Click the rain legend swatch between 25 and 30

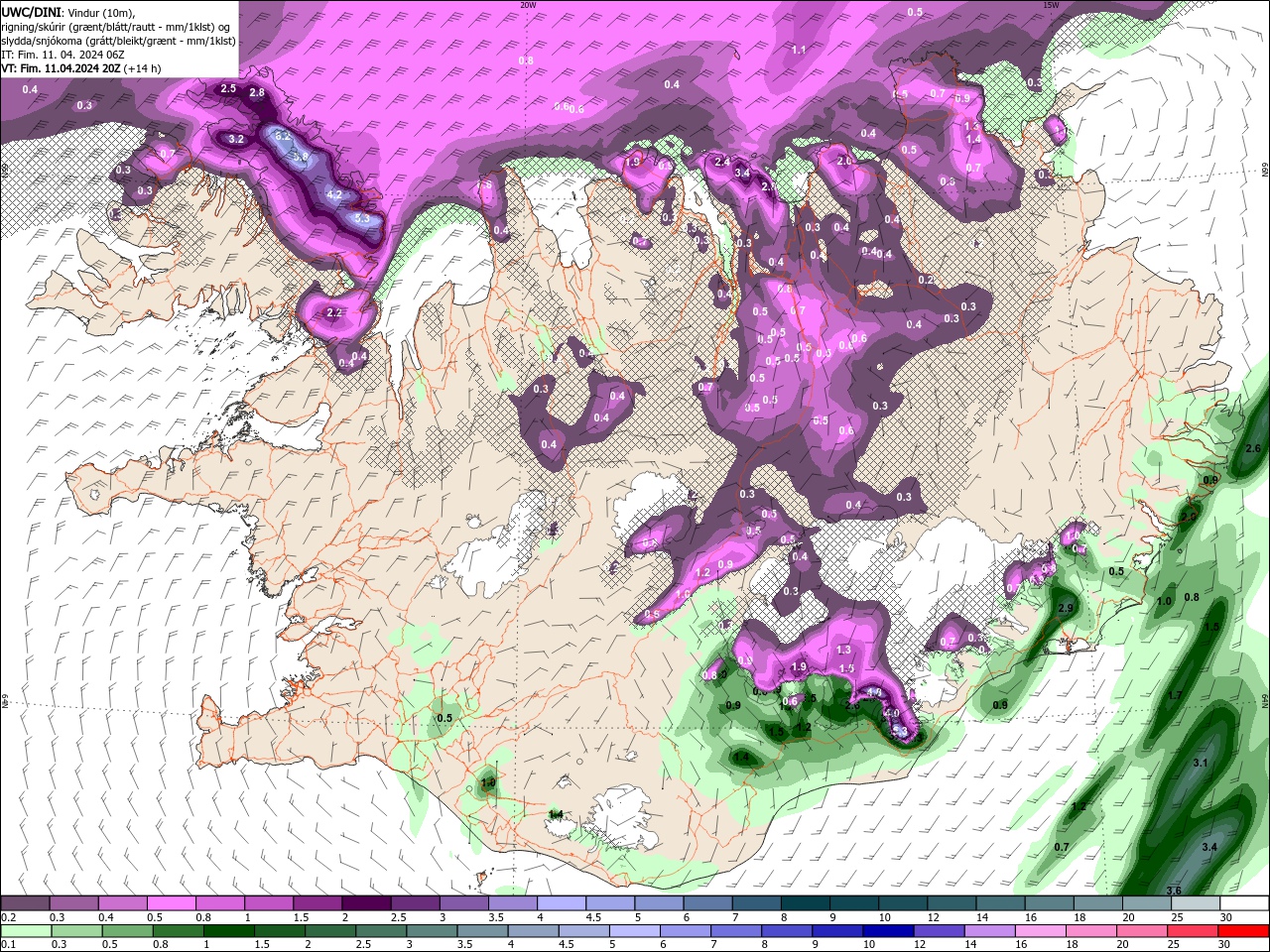pyautogui.click(x=1194, y=931)
